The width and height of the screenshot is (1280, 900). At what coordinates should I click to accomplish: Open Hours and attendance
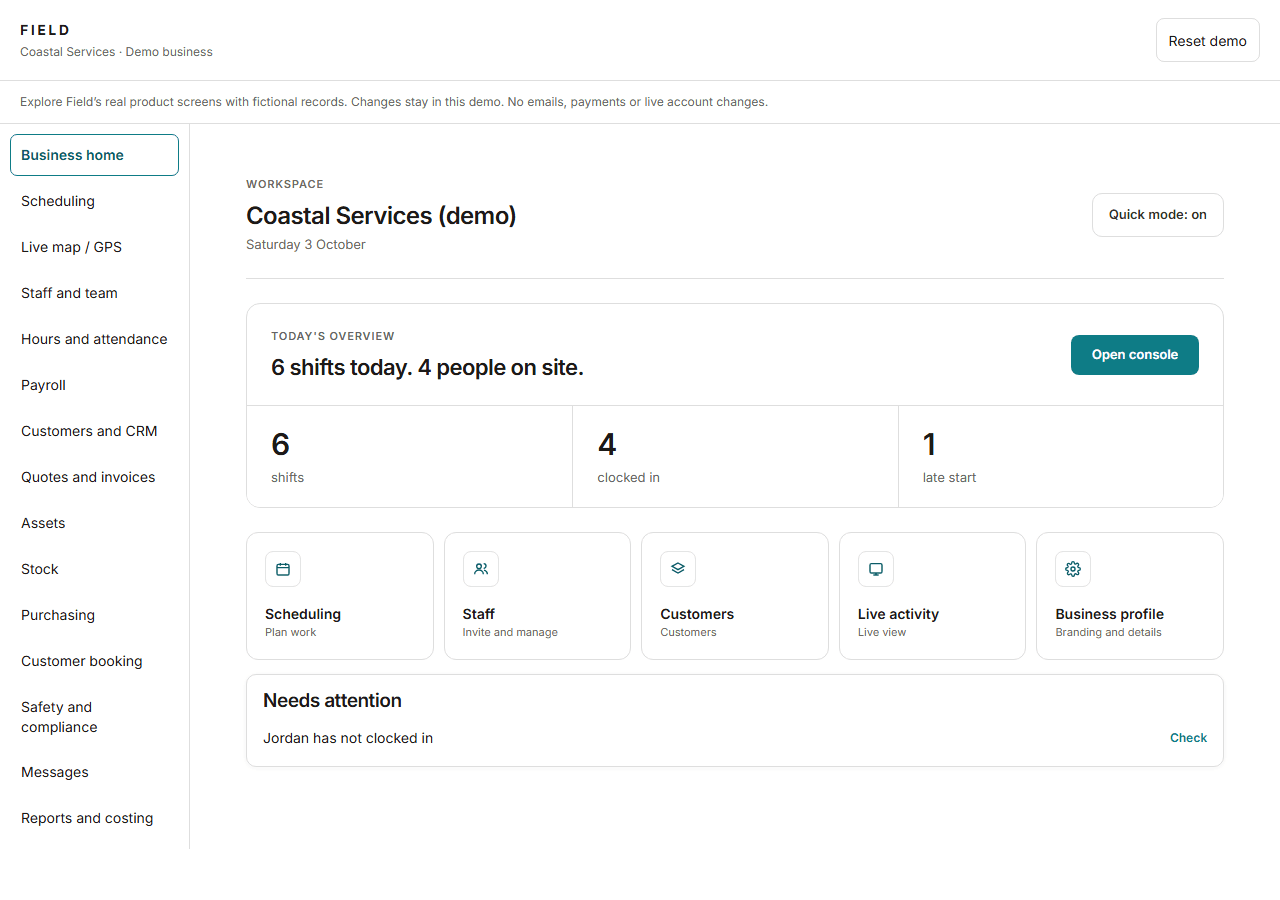click(x=94, y=339)
